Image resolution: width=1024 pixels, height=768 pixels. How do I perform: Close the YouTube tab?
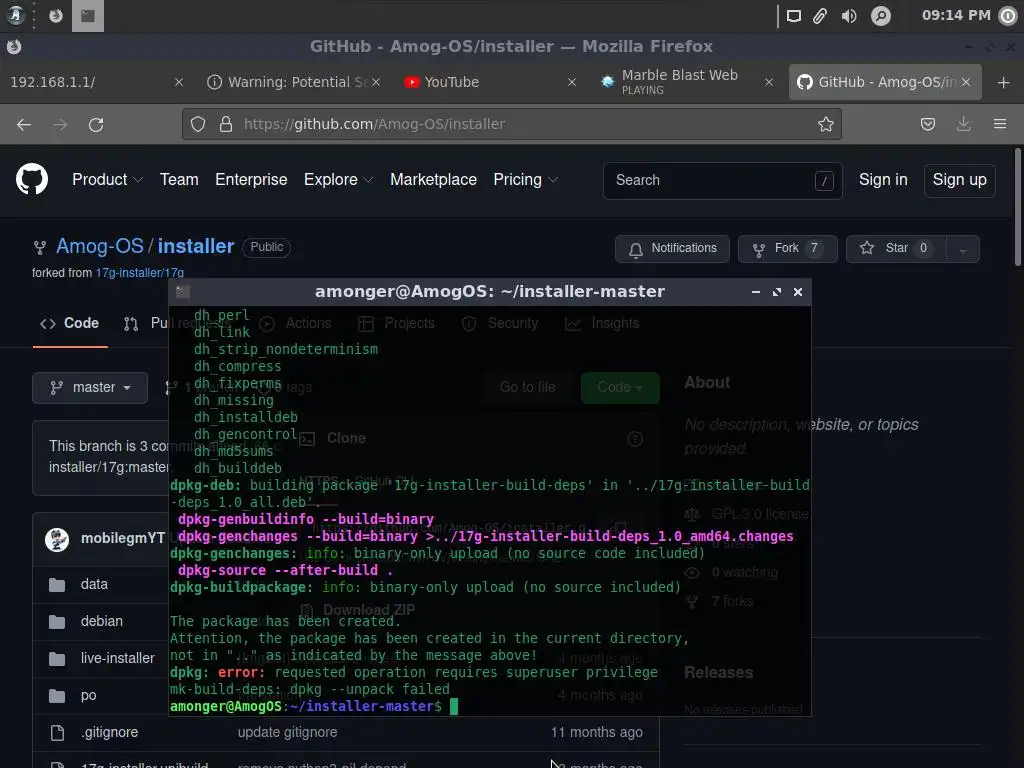571,82
